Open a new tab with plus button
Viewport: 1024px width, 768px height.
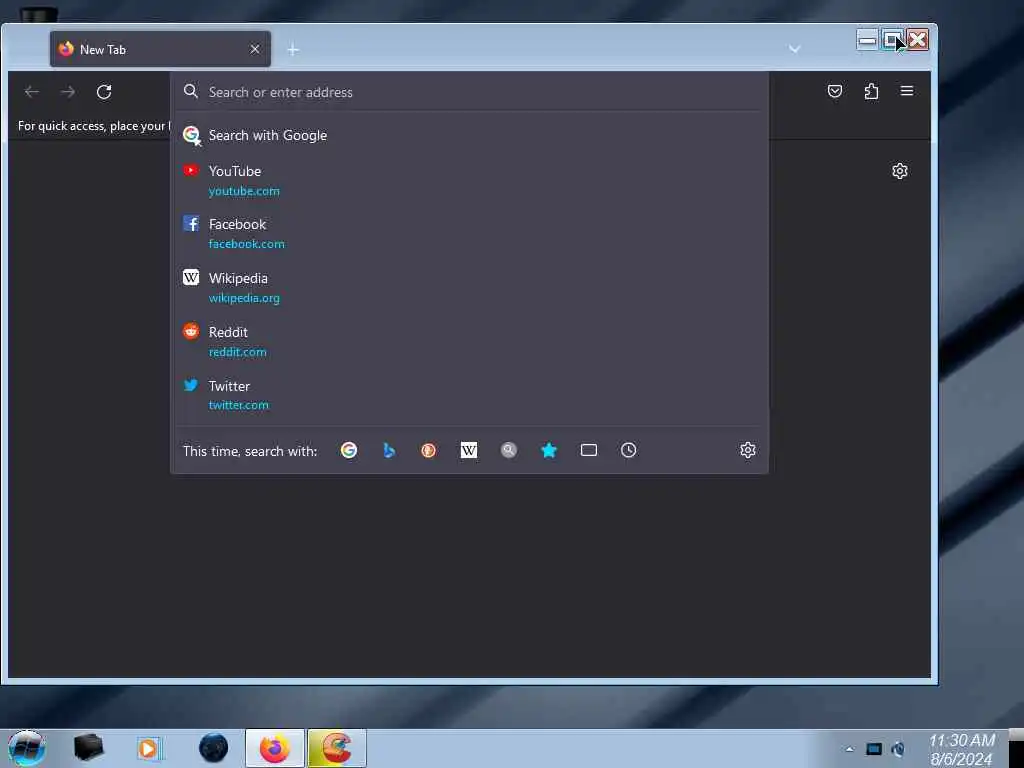[x=293, y=50]
